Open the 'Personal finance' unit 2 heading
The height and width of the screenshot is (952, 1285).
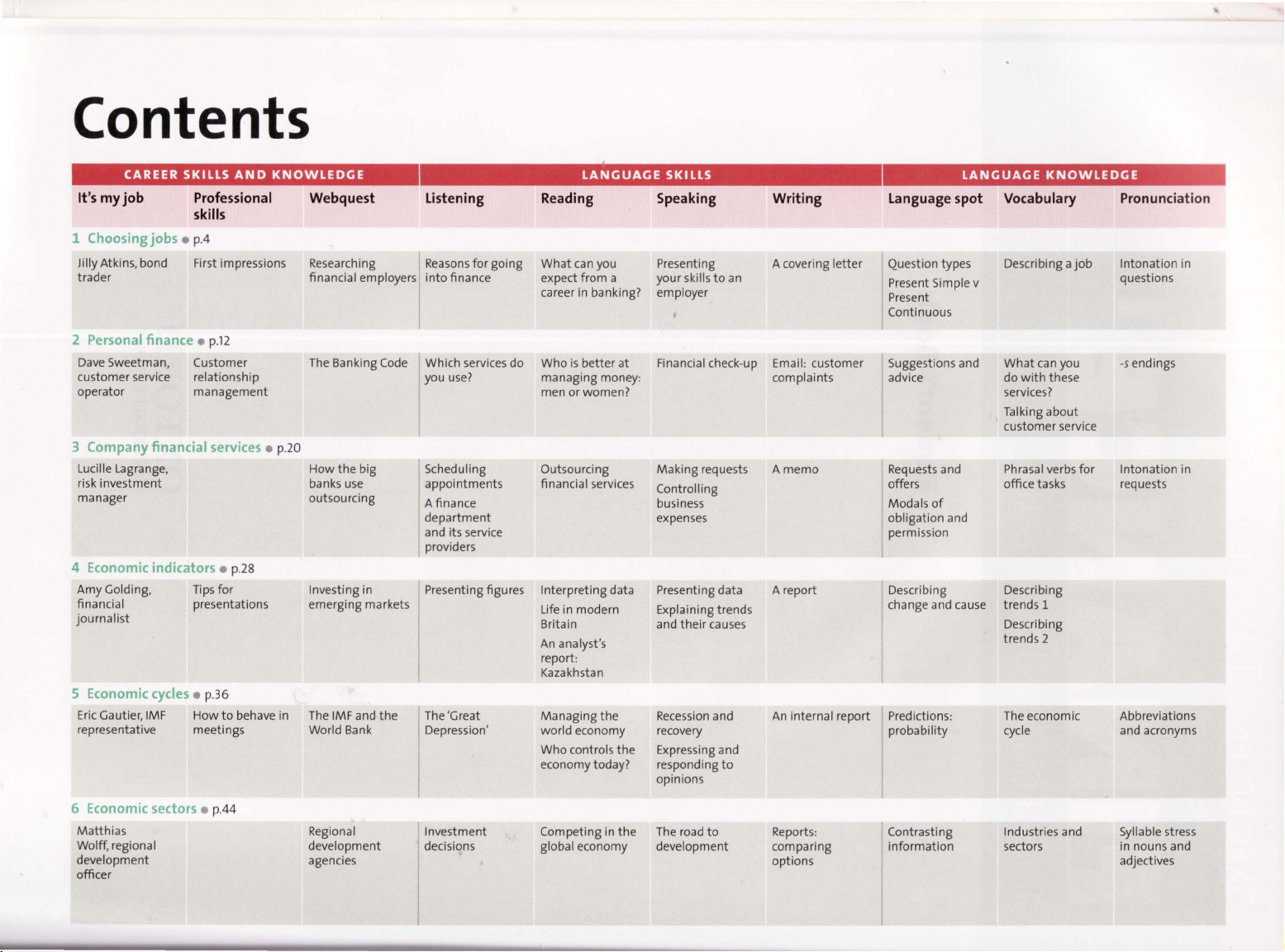pyautogui.click(x=140, y=340)
